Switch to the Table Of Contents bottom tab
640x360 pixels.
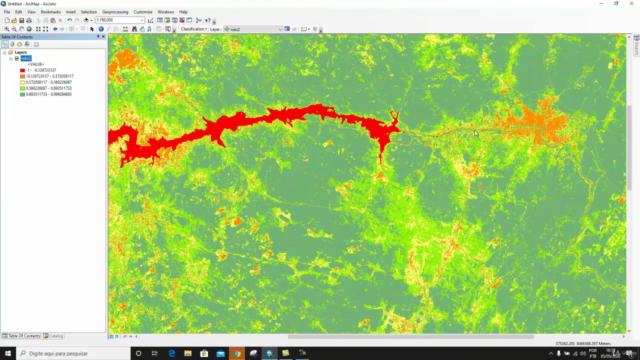tap(21, 336)
